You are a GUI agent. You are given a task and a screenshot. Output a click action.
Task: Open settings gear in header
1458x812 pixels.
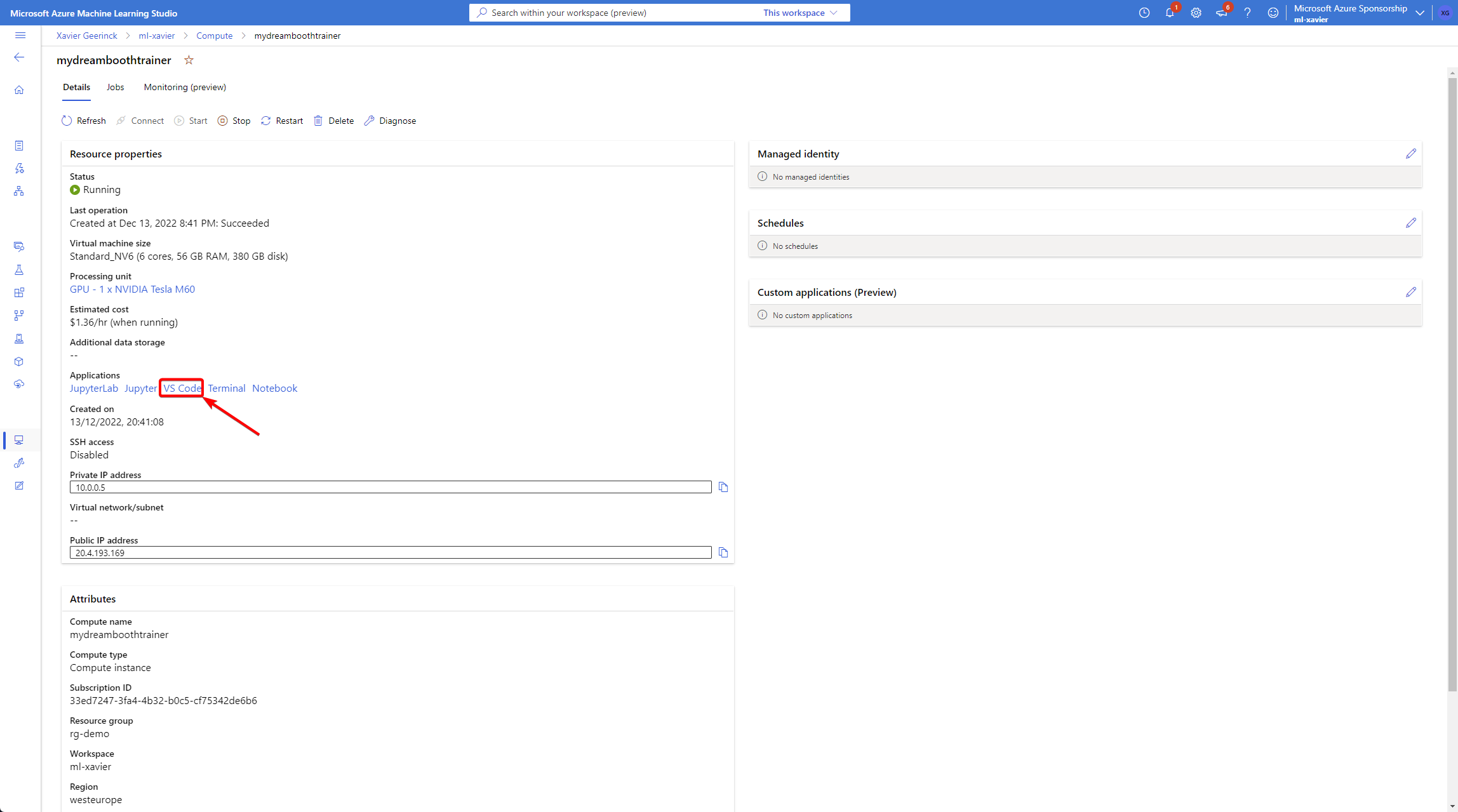[x=1196, y=13]
